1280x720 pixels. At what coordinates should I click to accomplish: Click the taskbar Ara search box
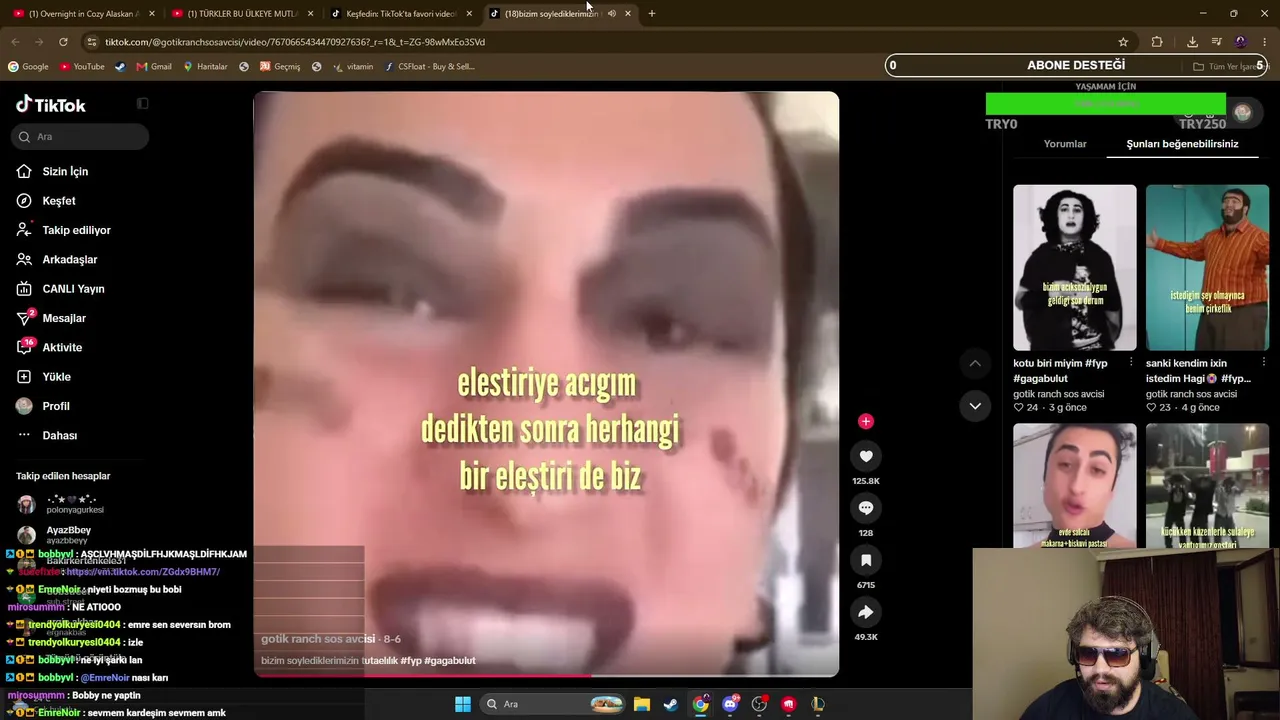(x=552, y=704)
